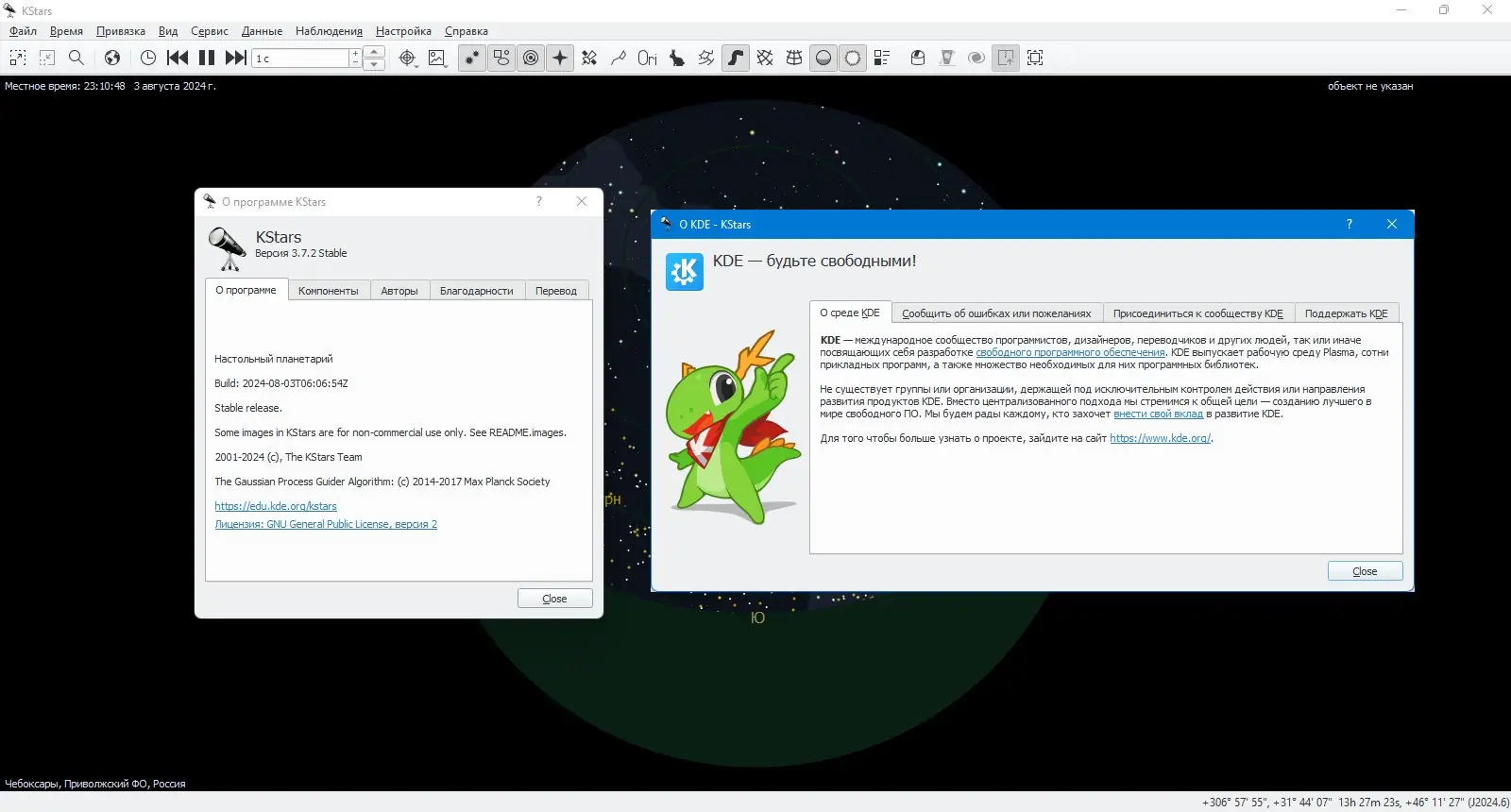The width and height of the screenshot is (1511, 812).
Task: Advance forward one time step
Action: pyautogui.click(x=236, y=58)
